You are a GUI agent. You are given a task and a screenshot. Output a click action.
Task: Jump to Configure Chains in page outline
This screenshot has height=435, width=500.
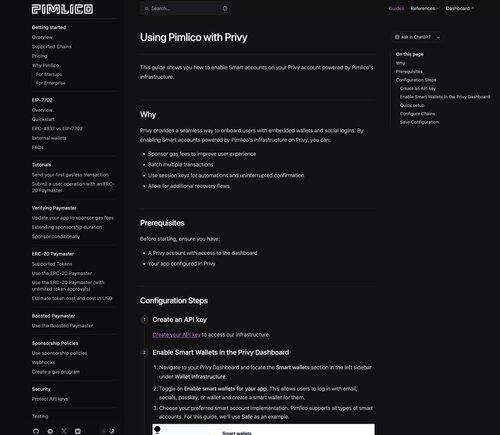(417, 114)
